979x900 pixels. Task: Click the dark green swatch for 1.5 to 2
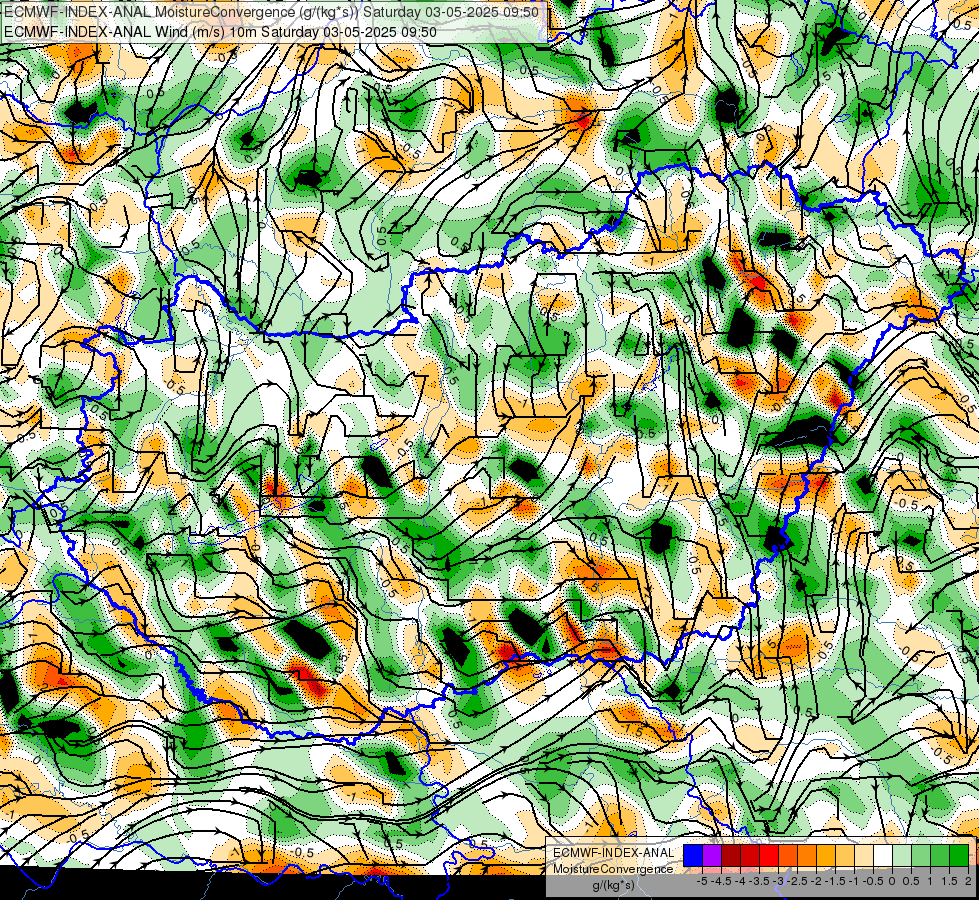pos(959,855)
